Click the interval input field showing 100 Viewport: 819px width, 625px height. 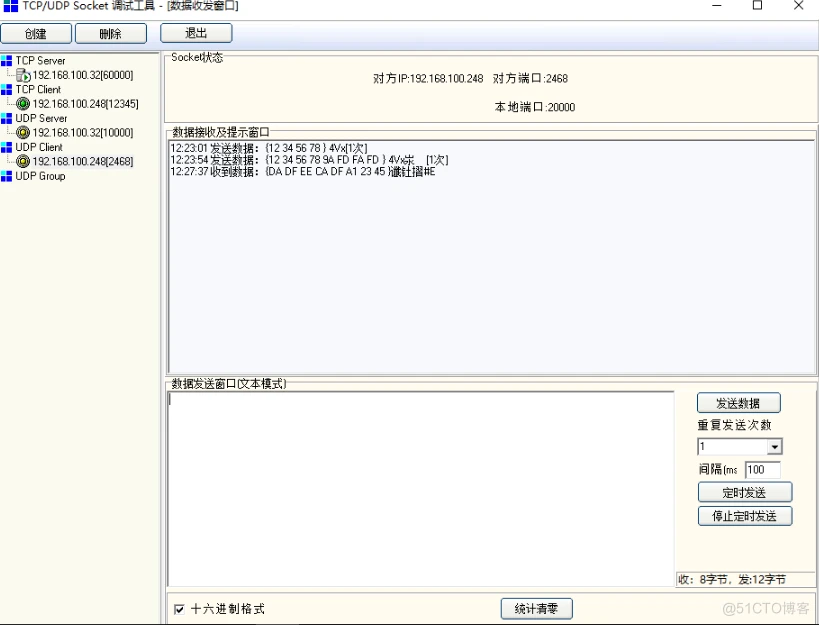coord(764,469)
